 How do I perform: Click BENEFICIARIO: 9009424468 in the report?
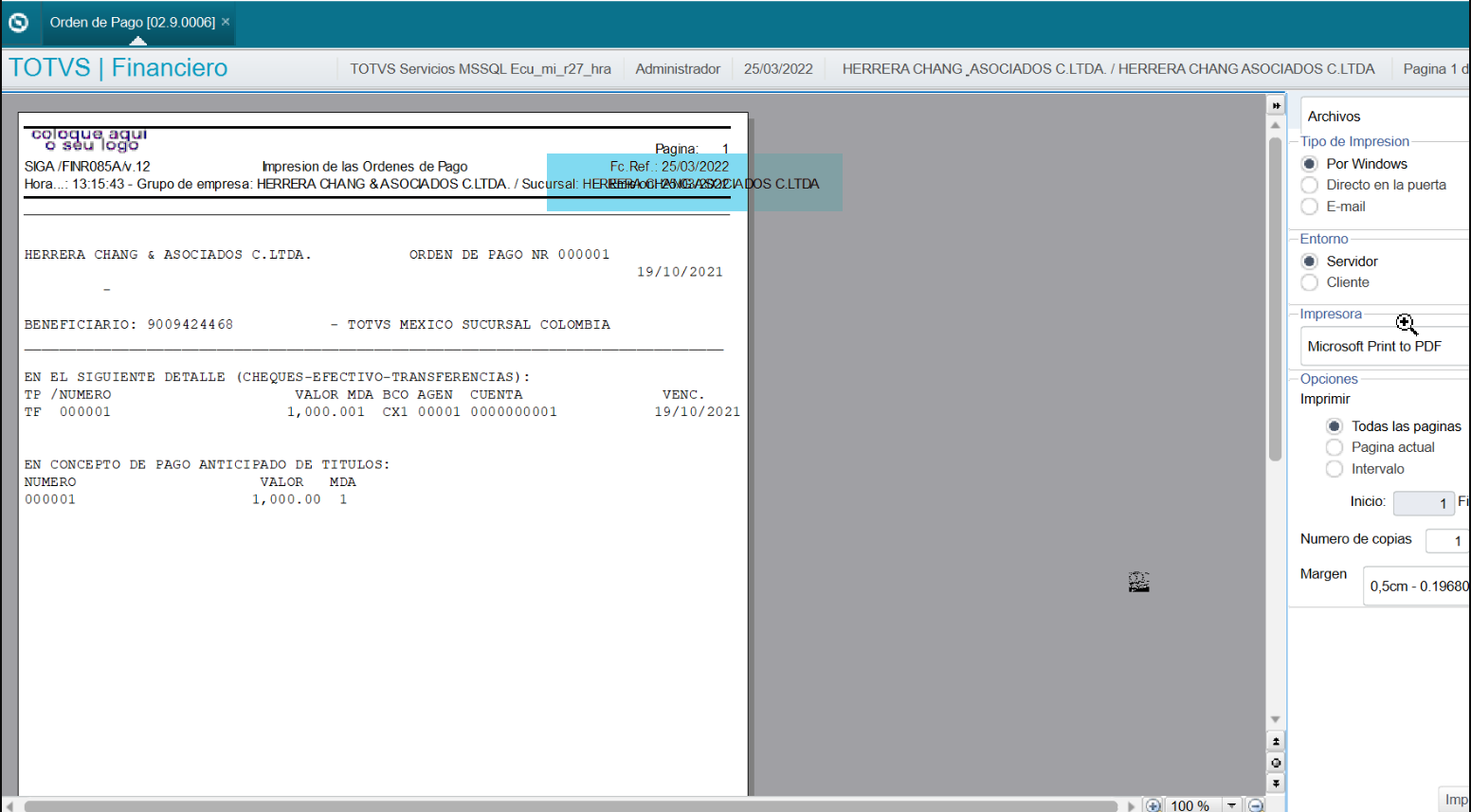pyautogui.click(x=129, y=325)
